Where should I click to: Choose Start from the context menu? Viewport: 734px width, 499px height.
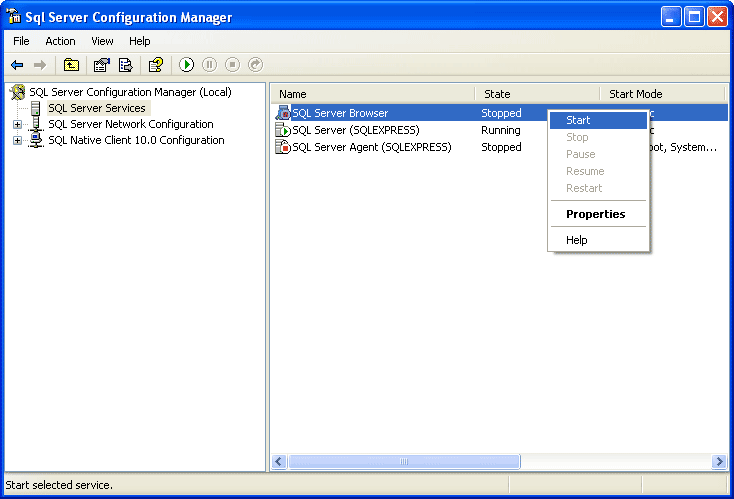click(x=578, y=120)
